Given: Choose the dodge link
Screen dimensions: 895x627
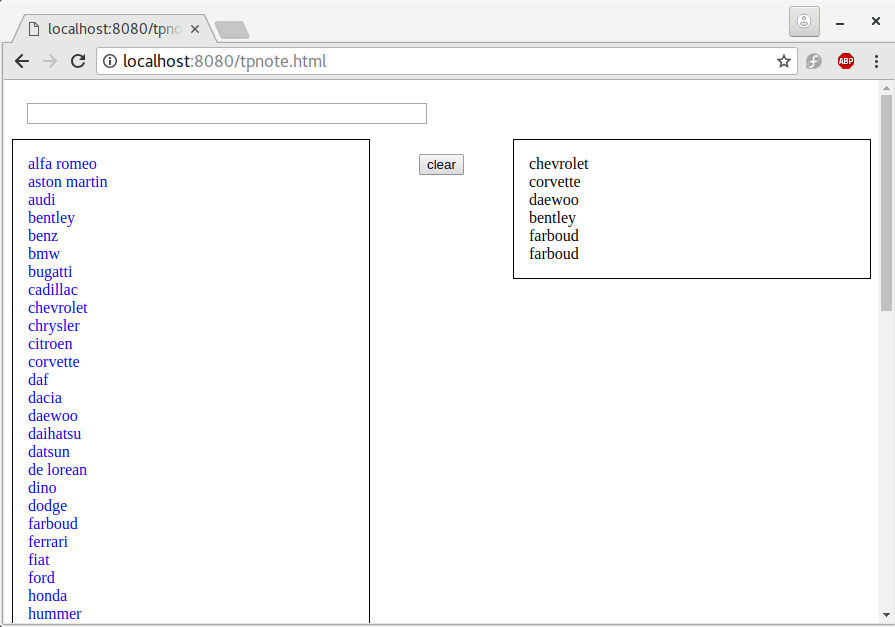Looking at the screenshot, I should point(47,505).
